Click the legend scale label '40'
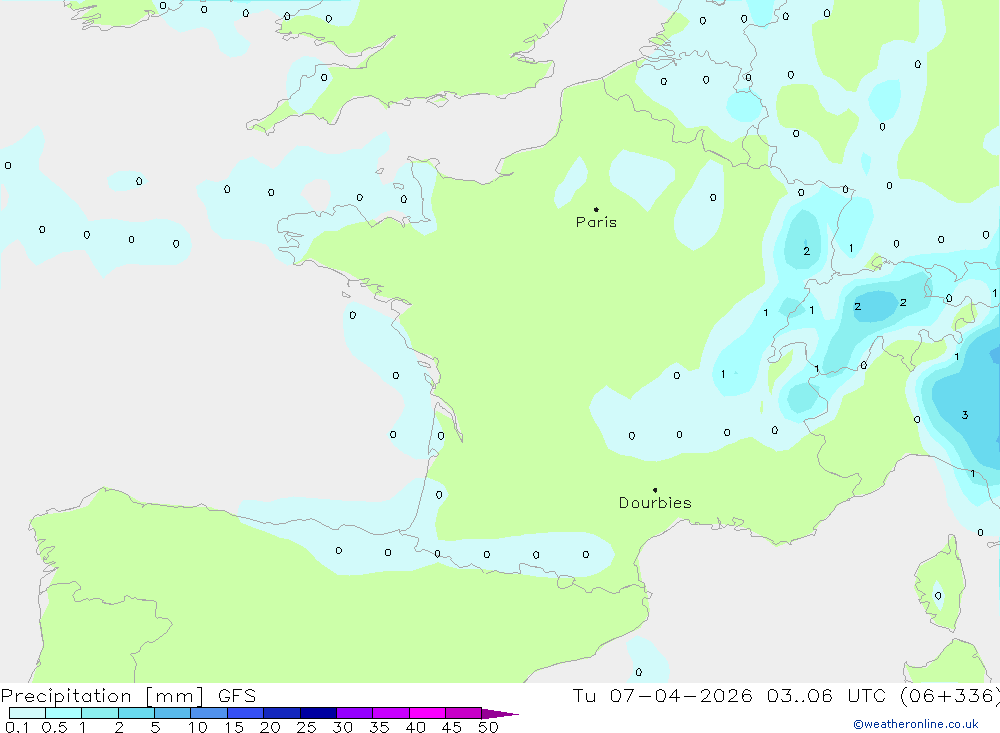1000x733 pixels. click(x=415, y=727)
